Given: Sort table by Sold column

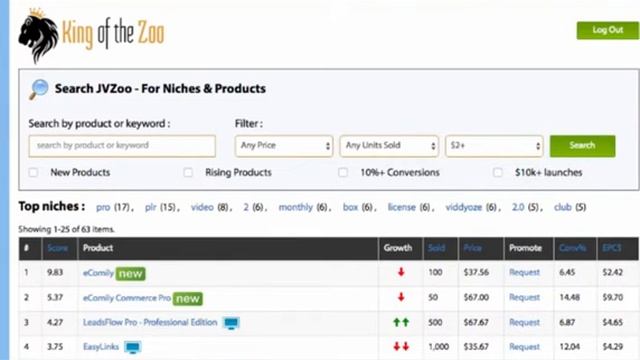Looking at the screenshot, I should 436,248.
